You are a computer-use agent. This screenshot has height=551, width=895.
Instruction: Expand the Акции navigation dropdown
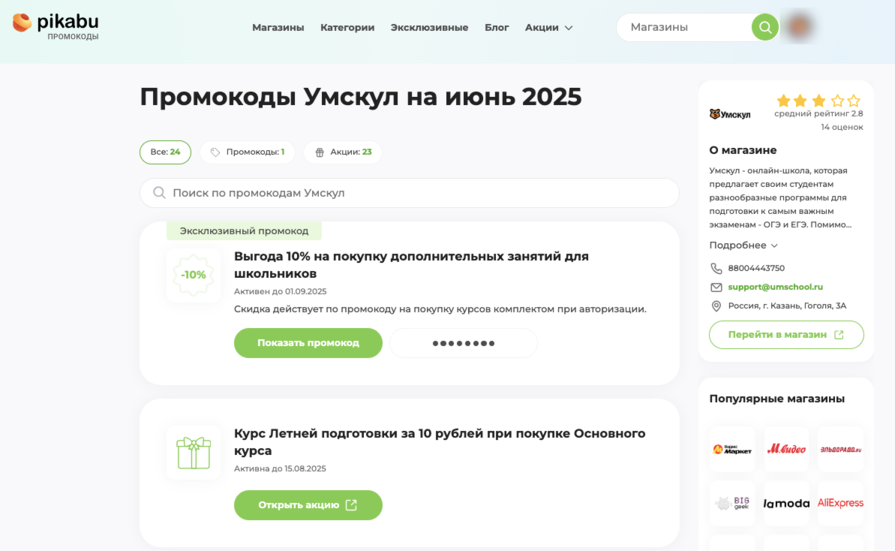coord(549,27)
